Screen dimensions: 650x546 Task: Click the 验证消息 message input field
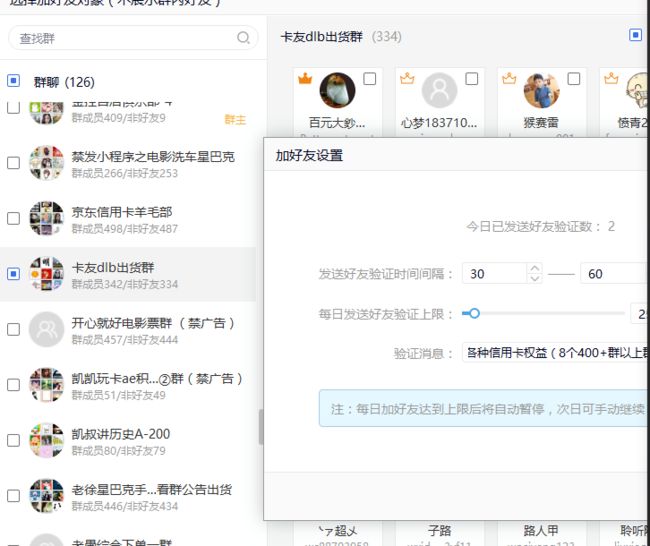point(555,353)
